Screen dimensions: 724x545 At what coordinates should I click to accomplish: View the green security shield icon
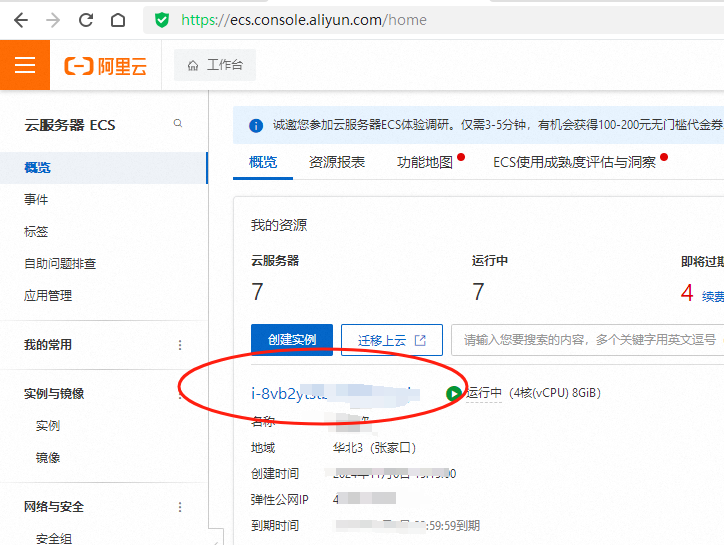(x=162, y=20)
